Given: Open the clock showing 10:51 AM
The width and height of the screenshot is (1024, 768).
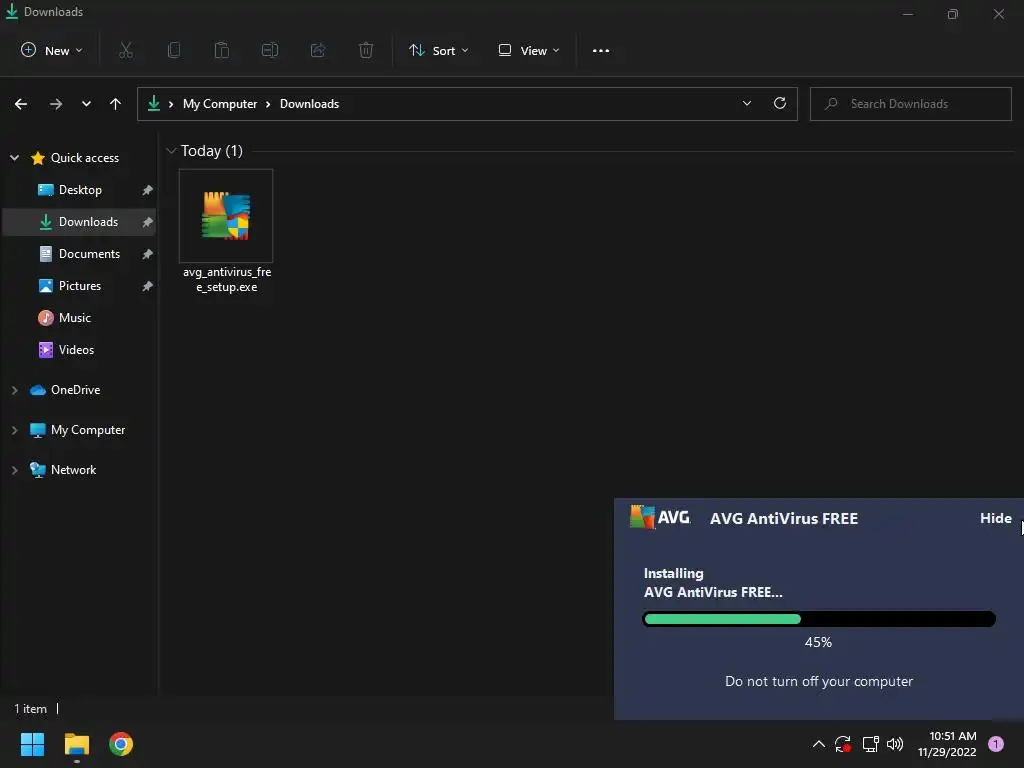Looking at the screenshot, I should (948, 744).
